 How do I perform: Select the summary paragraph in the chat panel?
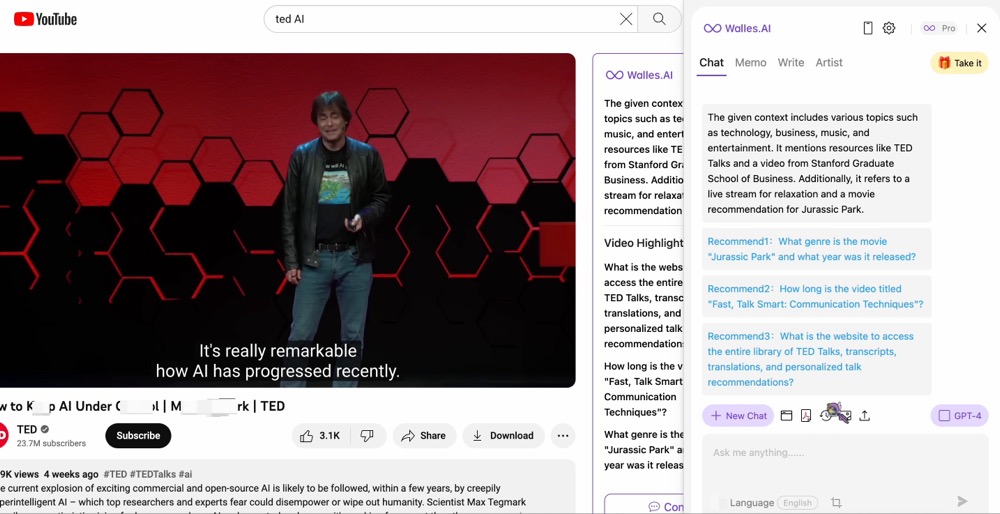[x=816, y=163]
